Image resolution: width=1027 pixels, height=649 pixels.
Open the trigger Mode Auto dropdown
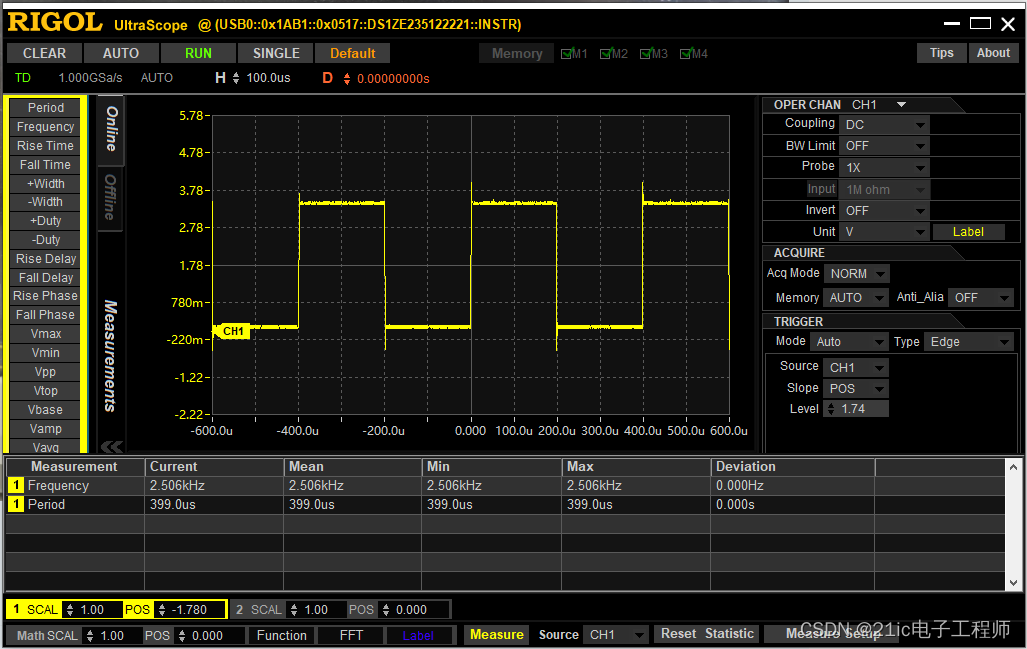(850, 342)
